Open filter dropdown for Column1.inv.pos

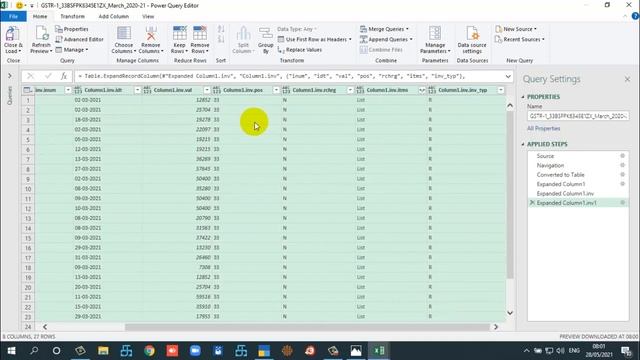[276, 90]
